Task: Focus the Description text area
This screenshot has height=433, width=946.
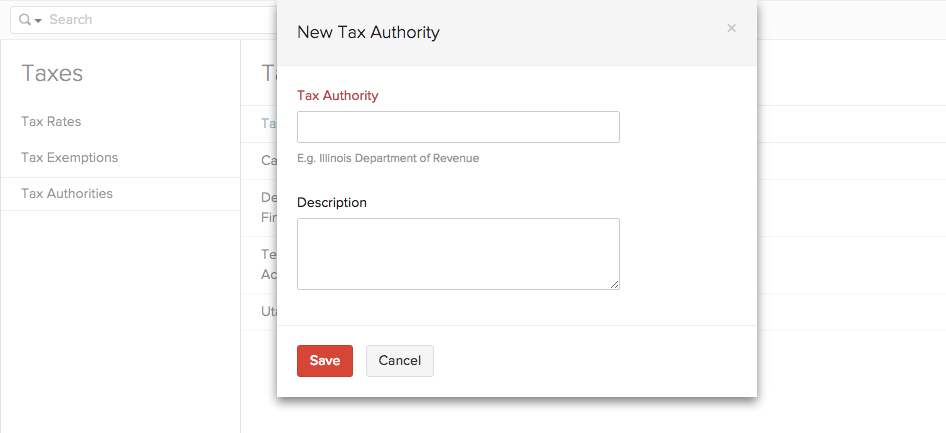Action: pos(458,254)
